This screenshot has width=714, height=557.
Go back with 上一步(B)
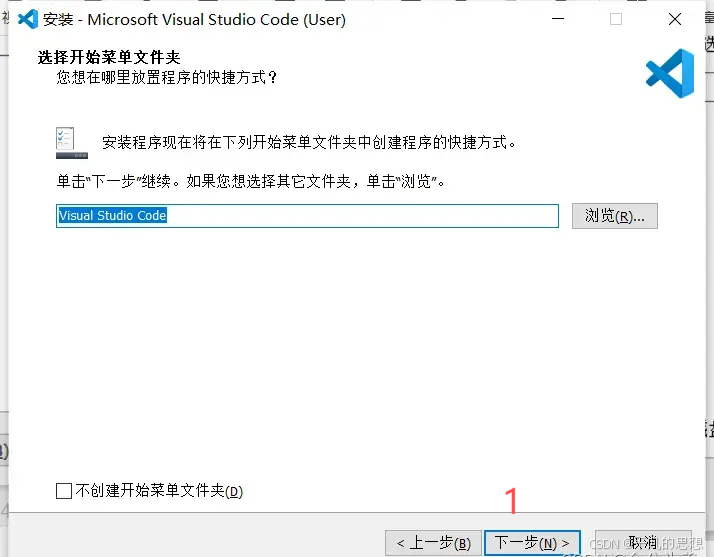coord(433,543)
